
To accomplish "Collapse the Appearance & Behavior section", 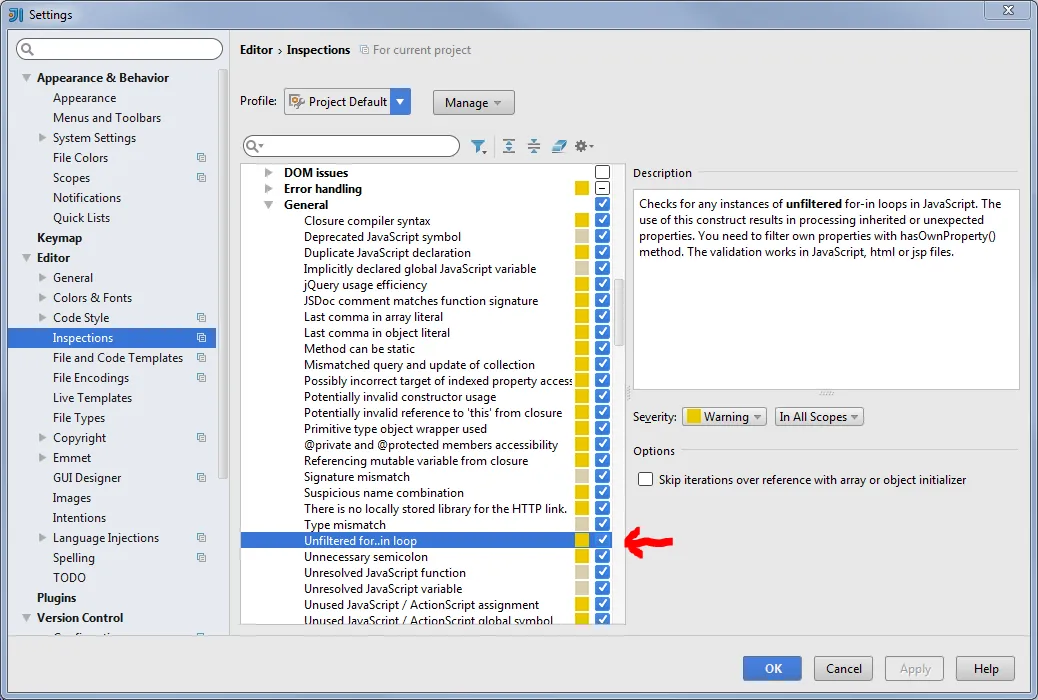I will 26,77.
